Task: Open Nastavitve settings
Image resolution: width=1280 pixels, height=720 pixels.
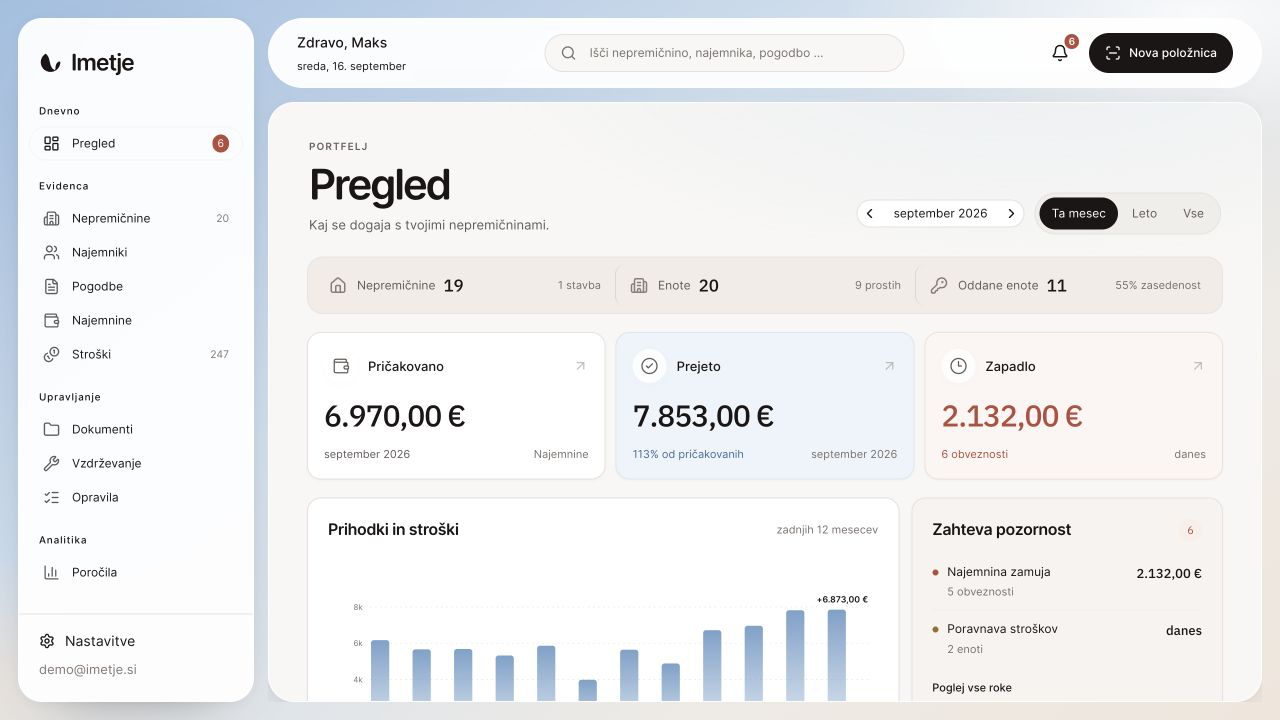Action: 87,641
